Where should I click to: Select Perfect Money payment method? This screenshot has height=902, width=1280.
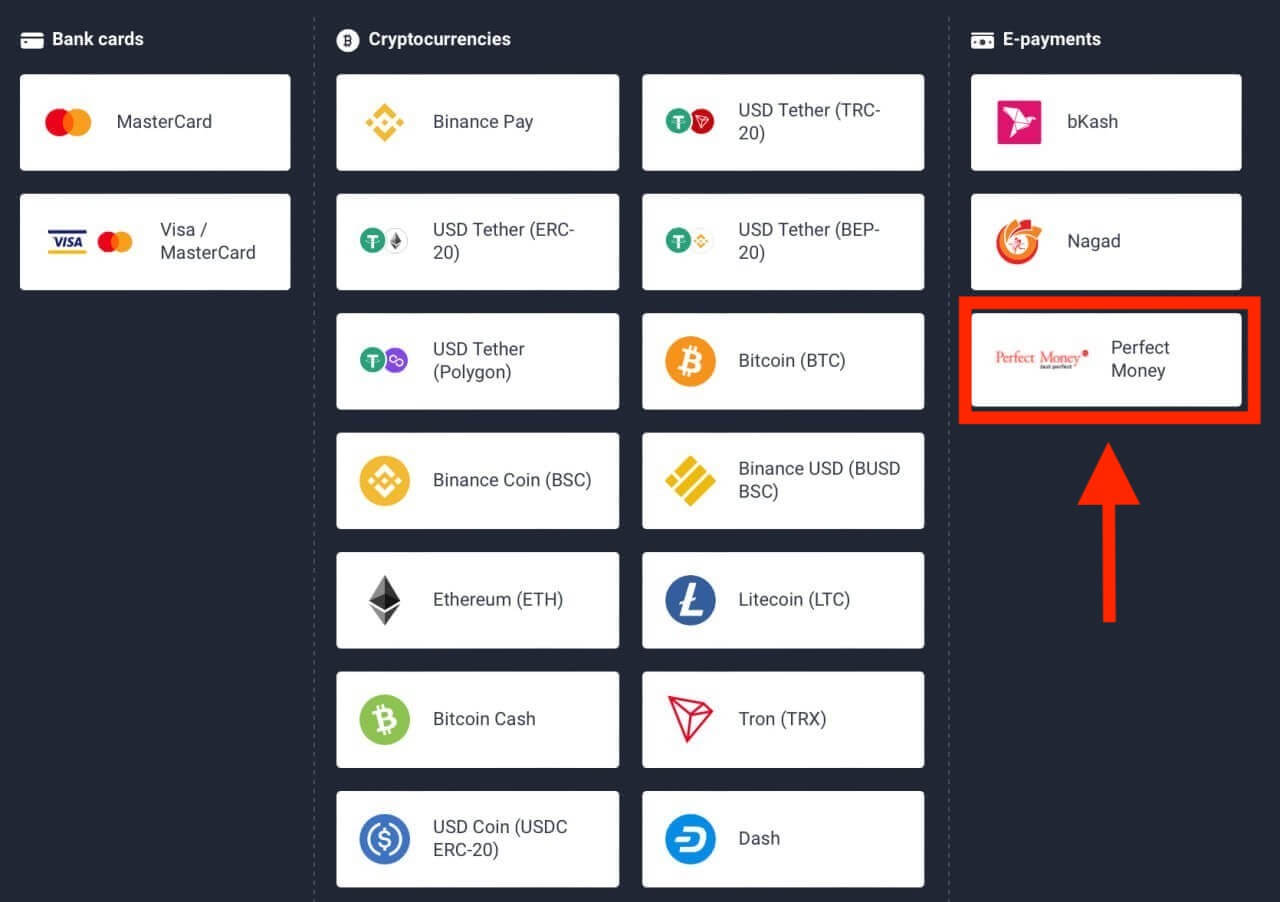(x=1106, y=360)
